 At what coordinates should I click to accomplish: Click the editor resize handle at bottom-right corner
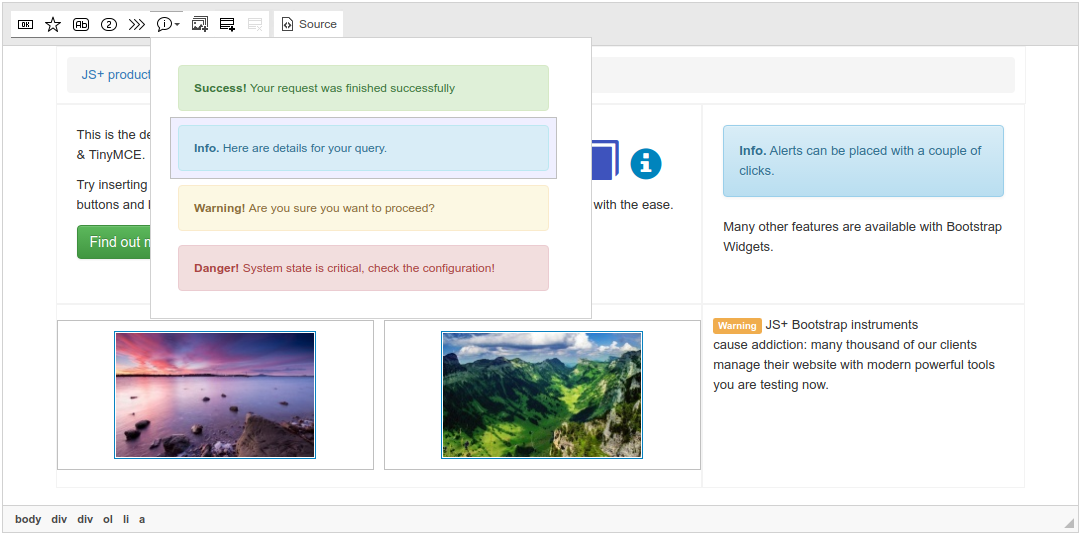point(1068,522)
